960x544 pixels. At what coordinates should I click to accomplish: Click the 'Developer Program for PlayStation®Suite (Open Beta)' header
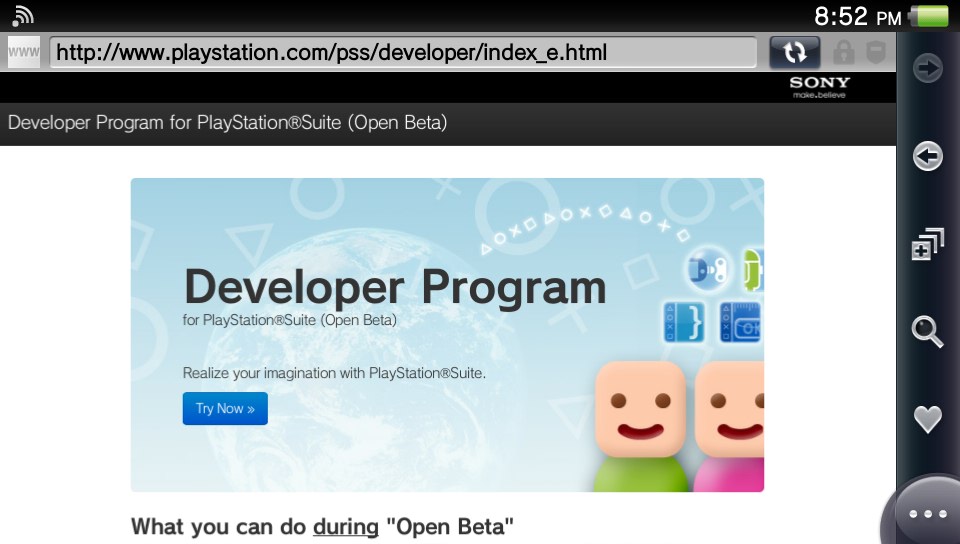(227, 122)
